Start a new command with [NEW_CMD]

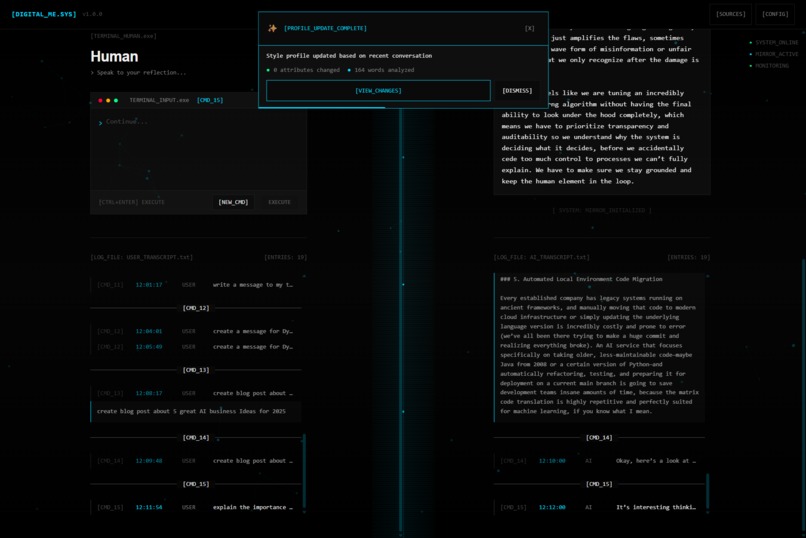[x=233, y=202]
